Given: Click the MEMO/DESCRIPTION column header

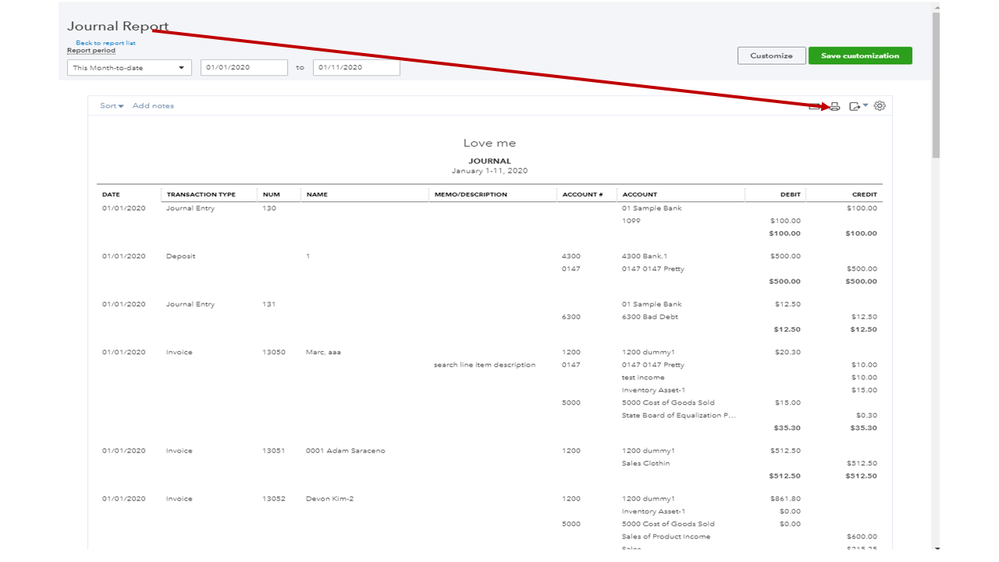Looking at the screenshot, I should pyautogui.click(x=471, y=194).
